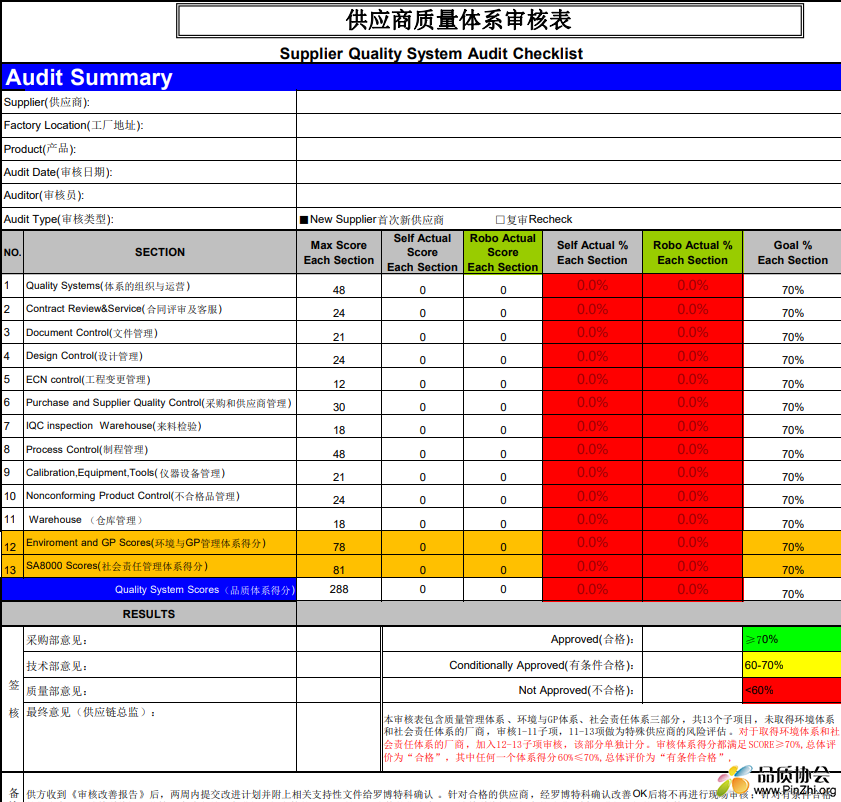
Task: Click the SECTION column header
Action: [160, 252]
